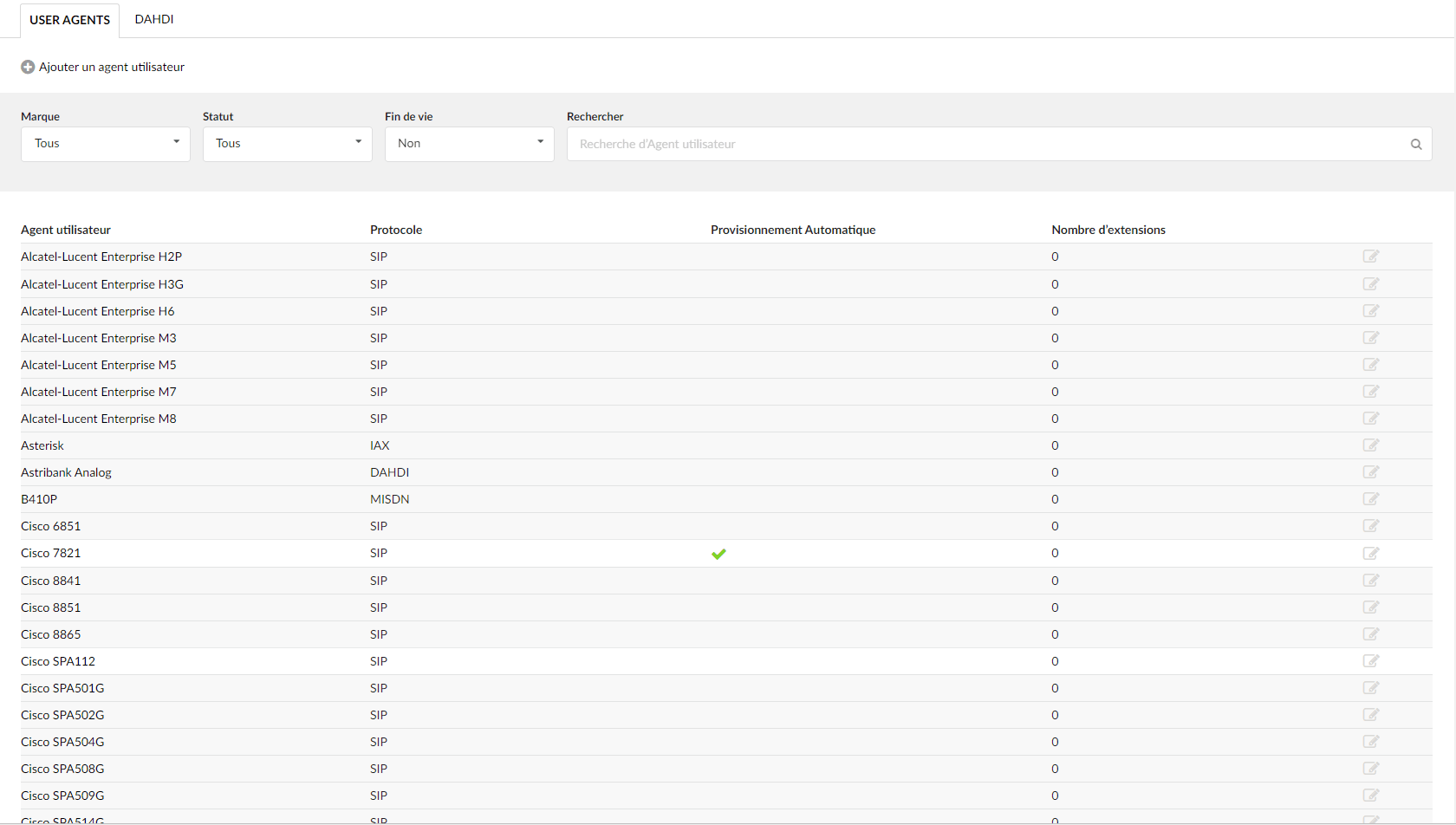Click the plus icon to add user agent
This screenshot has width=1456, height=825.
coord(28,67)
